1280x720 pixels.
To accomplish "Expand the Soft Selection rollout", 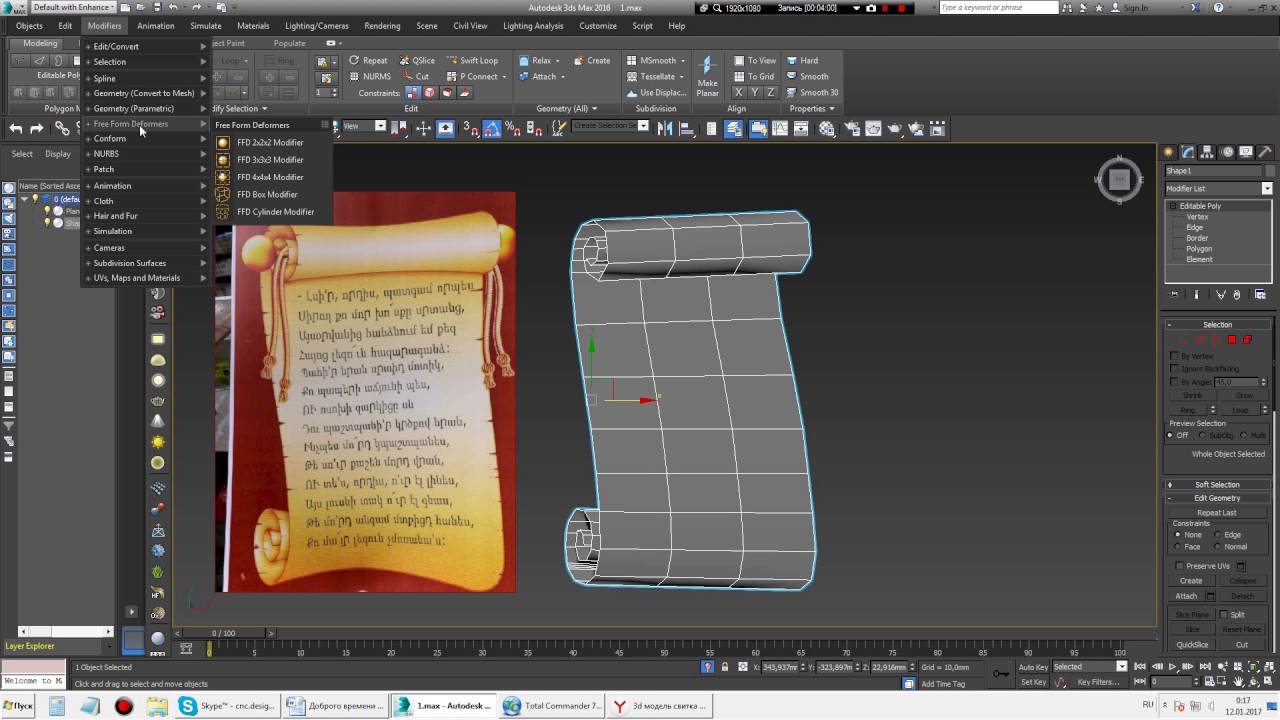I will [x=1218, y=485].
